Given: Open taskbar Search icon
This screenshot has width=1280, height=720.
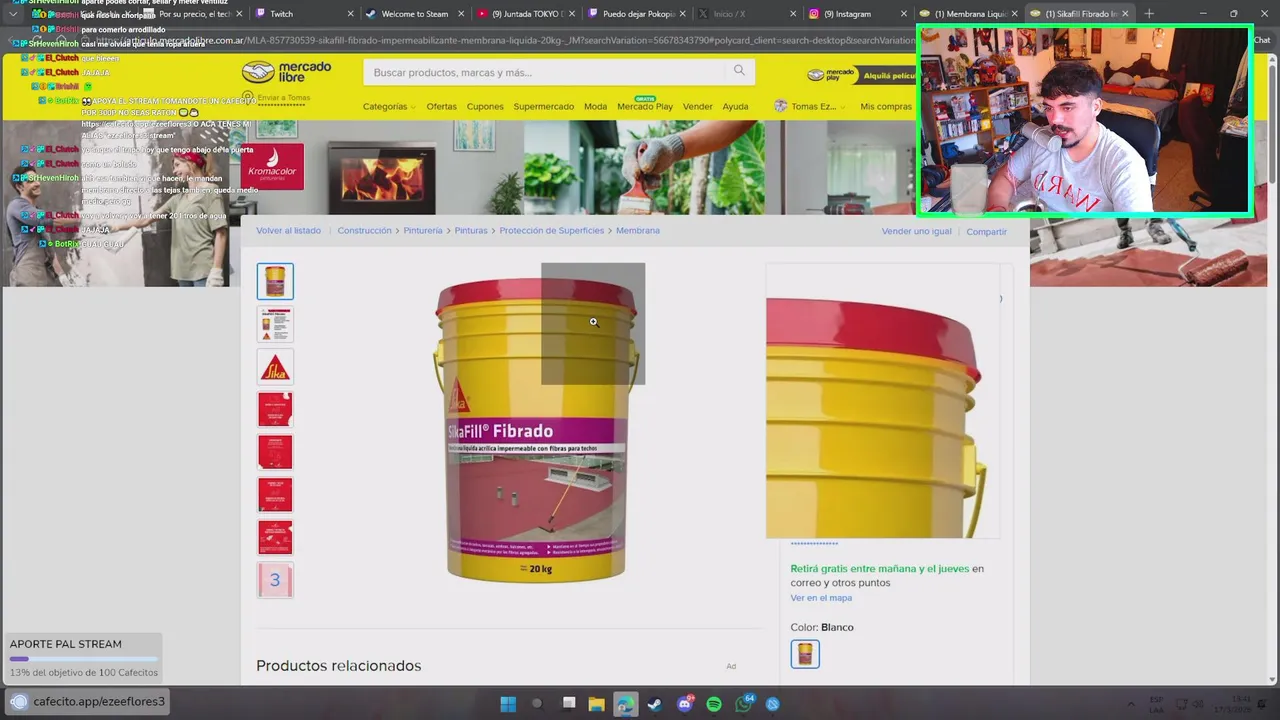Looking at the screenshot, I should point(537,704).
